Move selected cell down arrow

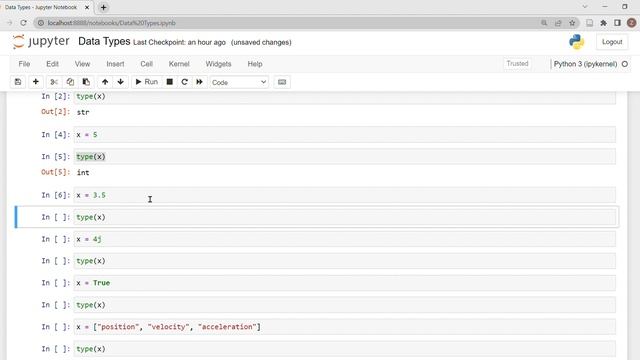(120, 82)
